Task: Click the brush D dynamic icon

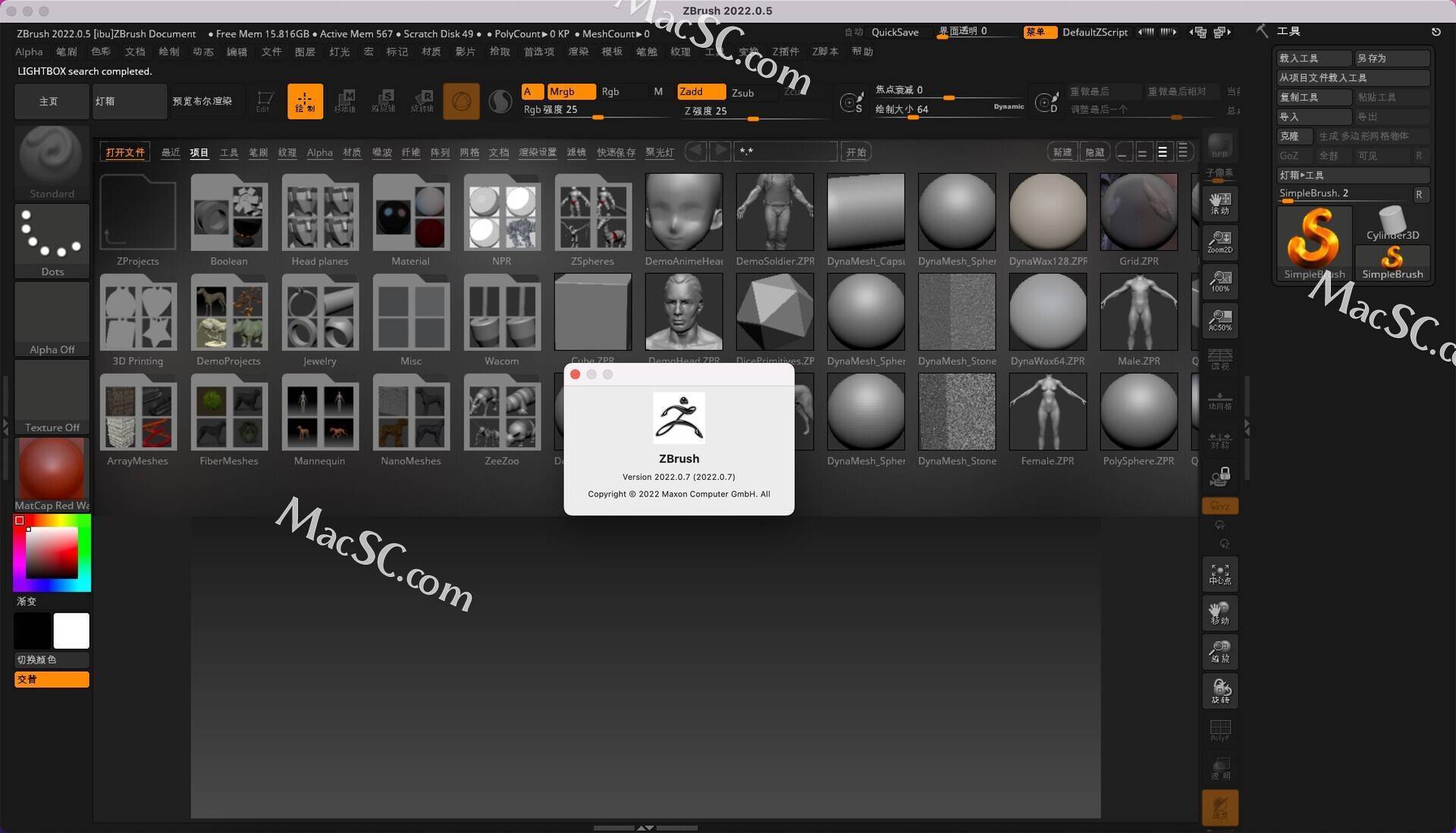Action: point(1047,102)
